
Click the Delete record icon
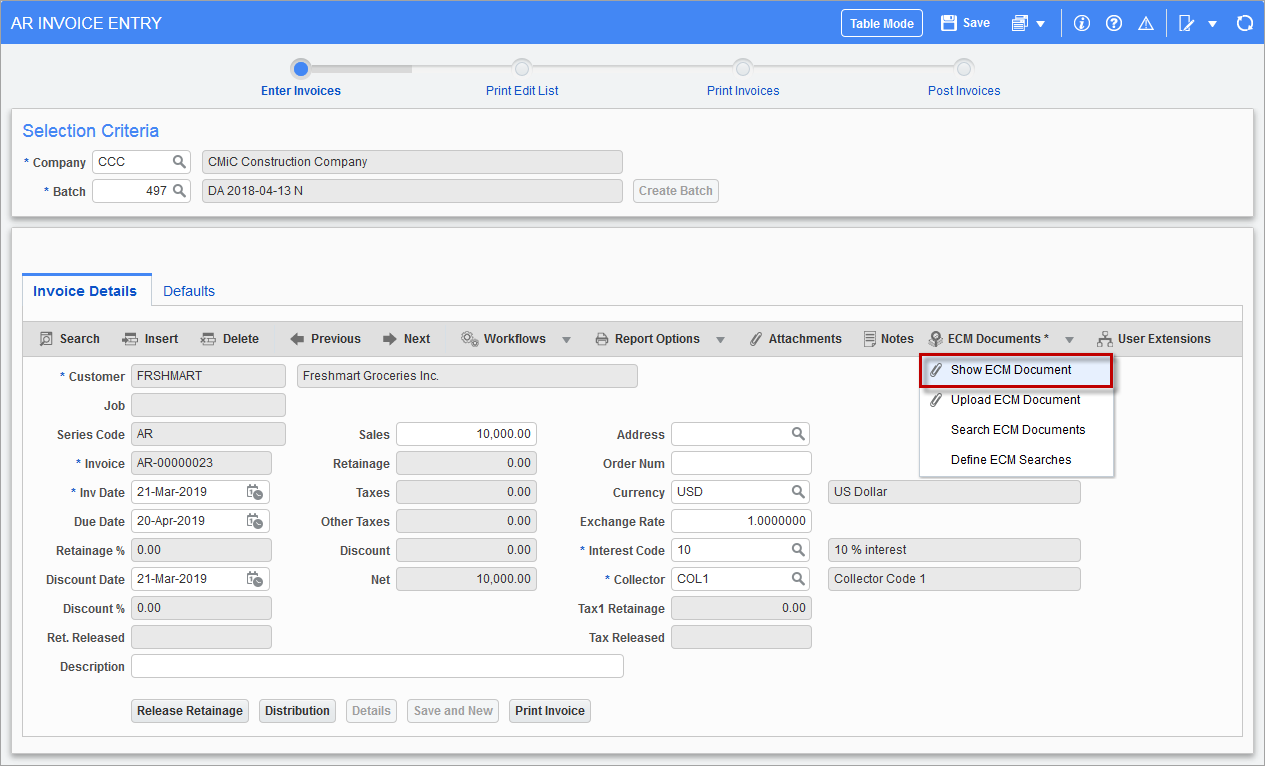click(208, 338)
